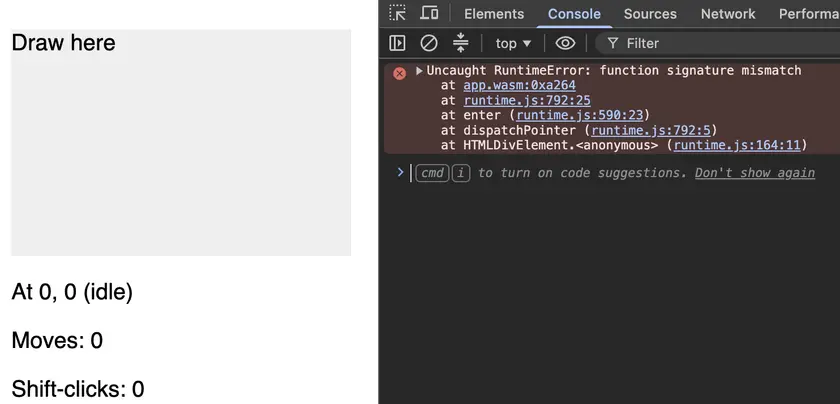Open the app.wasm:0xa264 link

coord(520,85)
